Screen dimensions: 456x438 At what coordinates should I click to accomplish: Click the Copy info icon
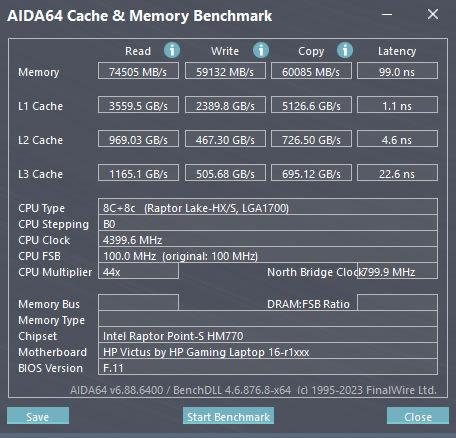(345, 50)
